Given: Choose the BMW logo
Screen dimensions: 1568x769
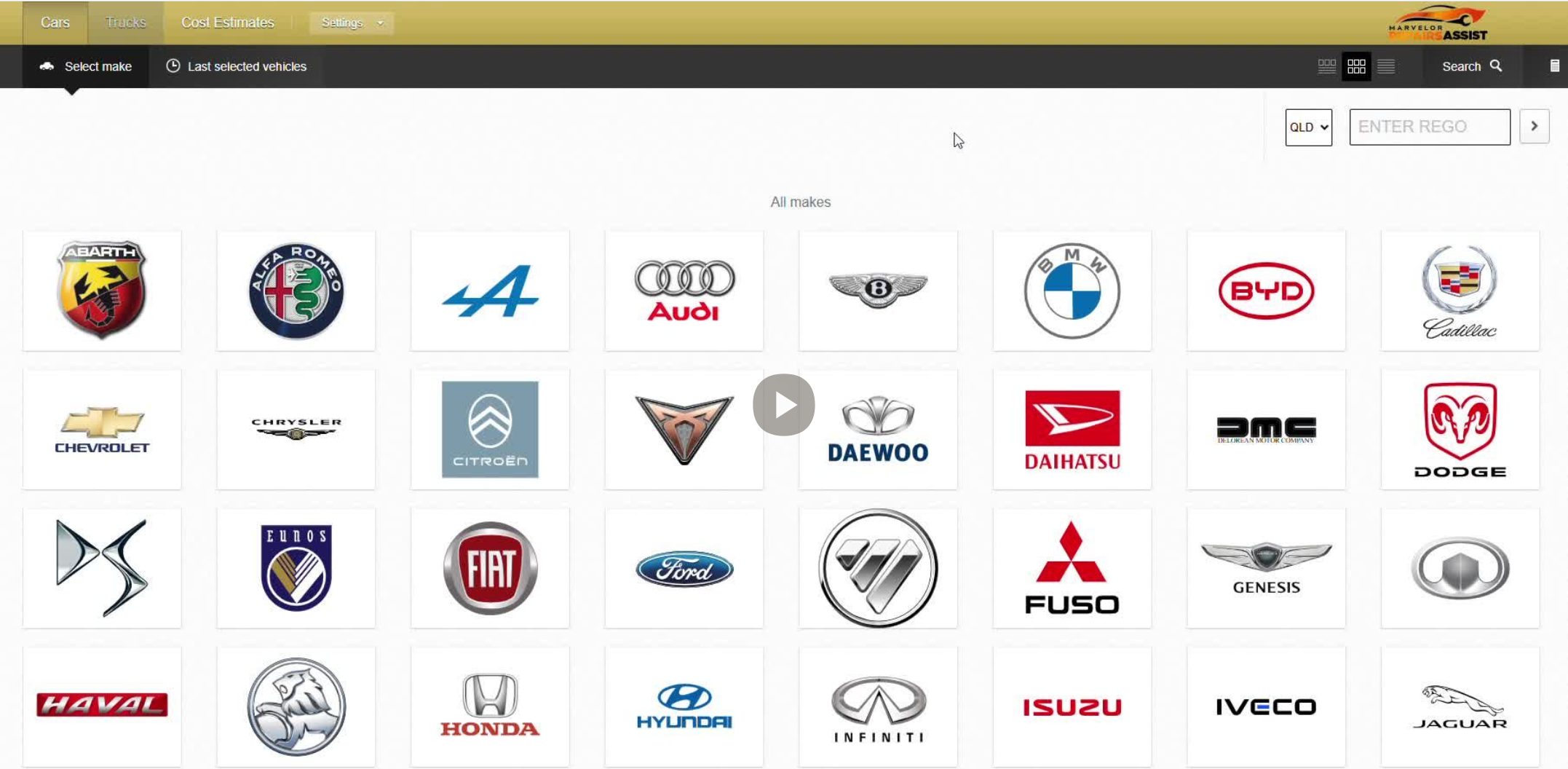Looking at the screenshot, I should 1072,291.
